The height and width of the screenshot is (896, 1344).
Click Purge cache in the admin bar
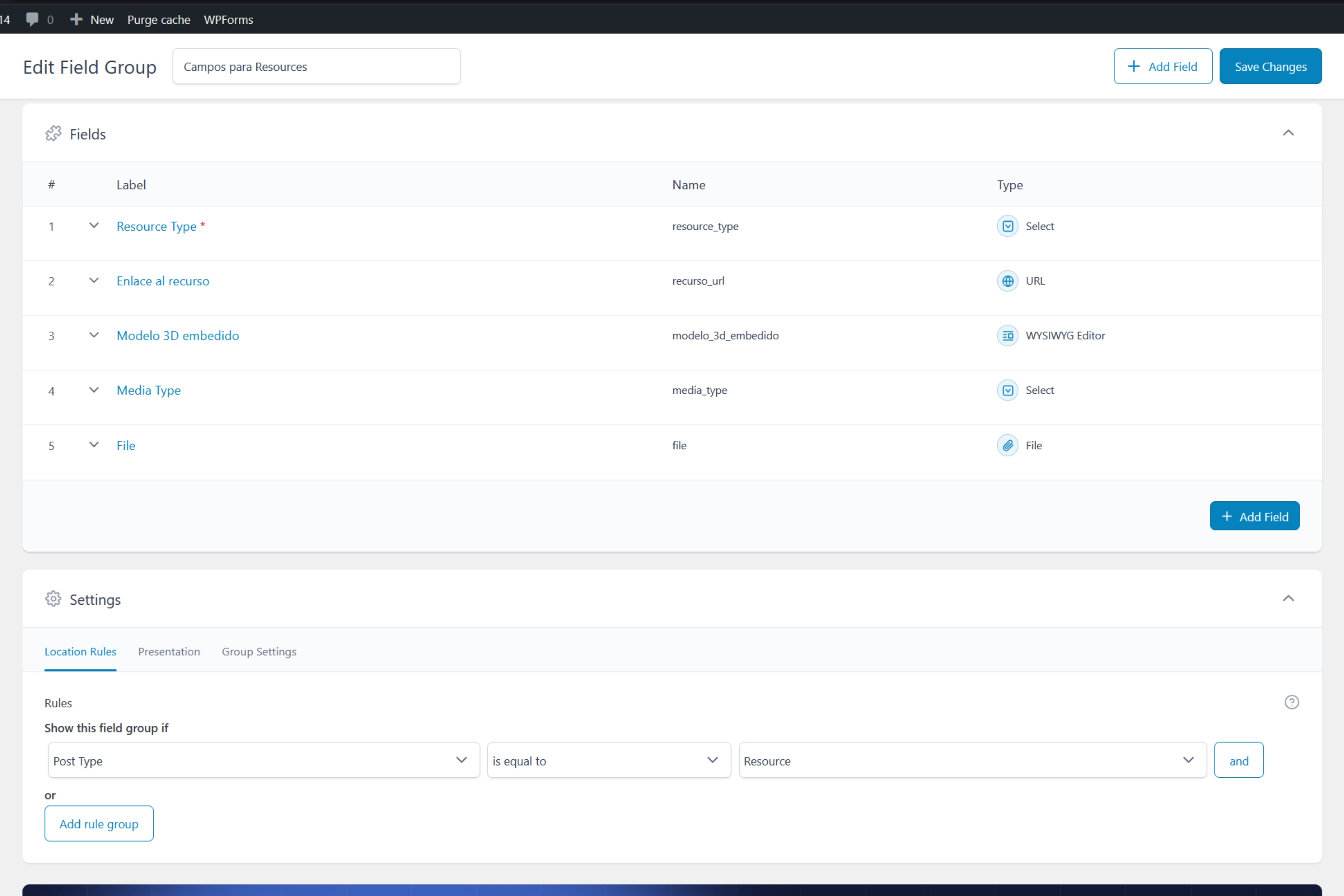click(159, 19)
